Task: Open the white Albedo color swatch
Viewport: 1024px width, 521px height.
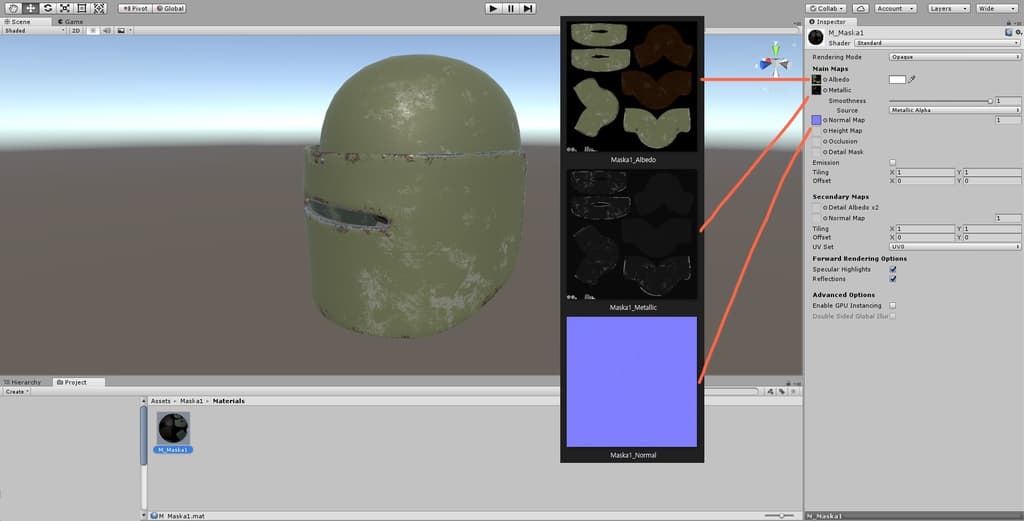Action: 897,80
